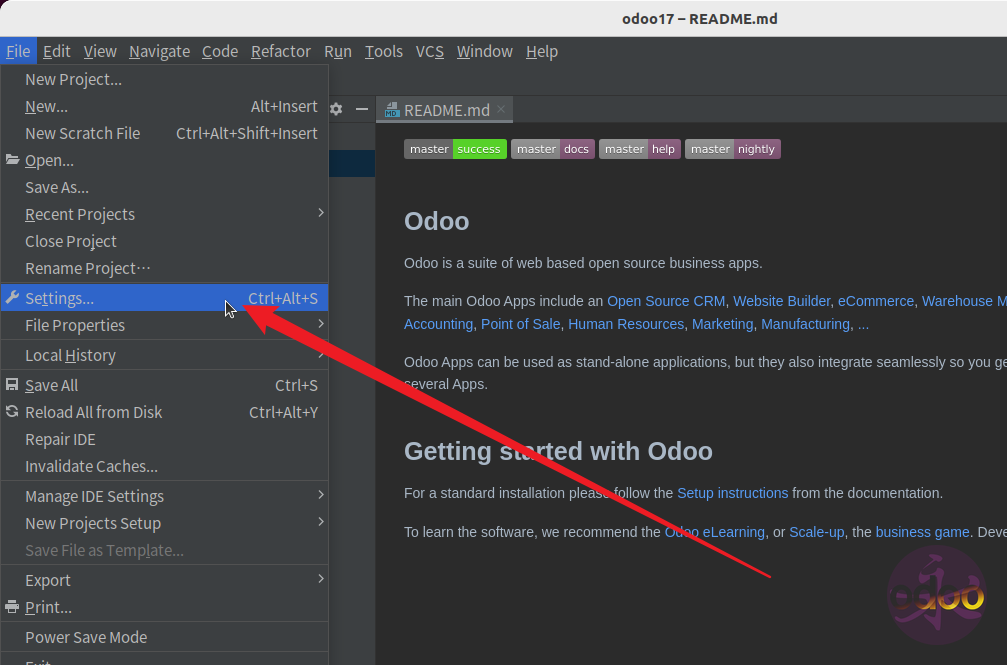Click the "Odoo" heading text
Image resolution: width=1007 pixels, height=665 pixels.
[437, 221]
